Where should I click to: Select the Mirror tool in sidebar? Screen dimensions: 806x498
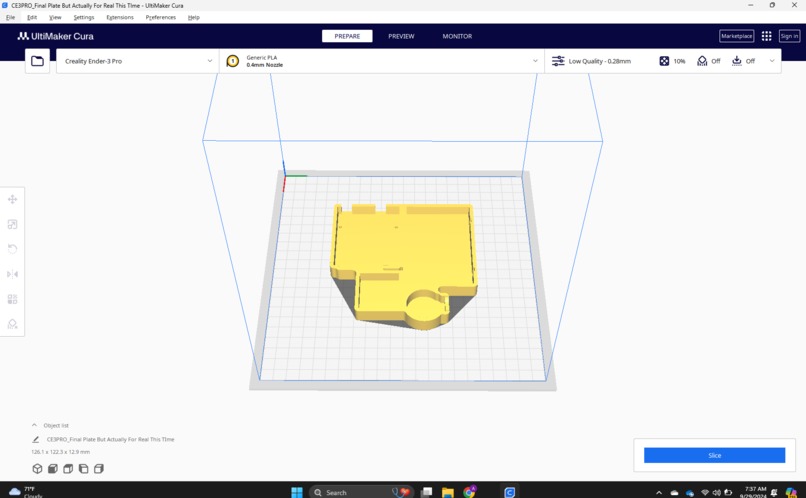click(x=12, y=274)
